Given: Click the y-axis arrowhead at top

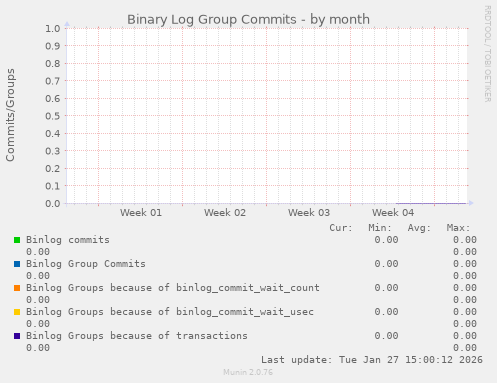Looking at the screenshot, I should 67,24.
